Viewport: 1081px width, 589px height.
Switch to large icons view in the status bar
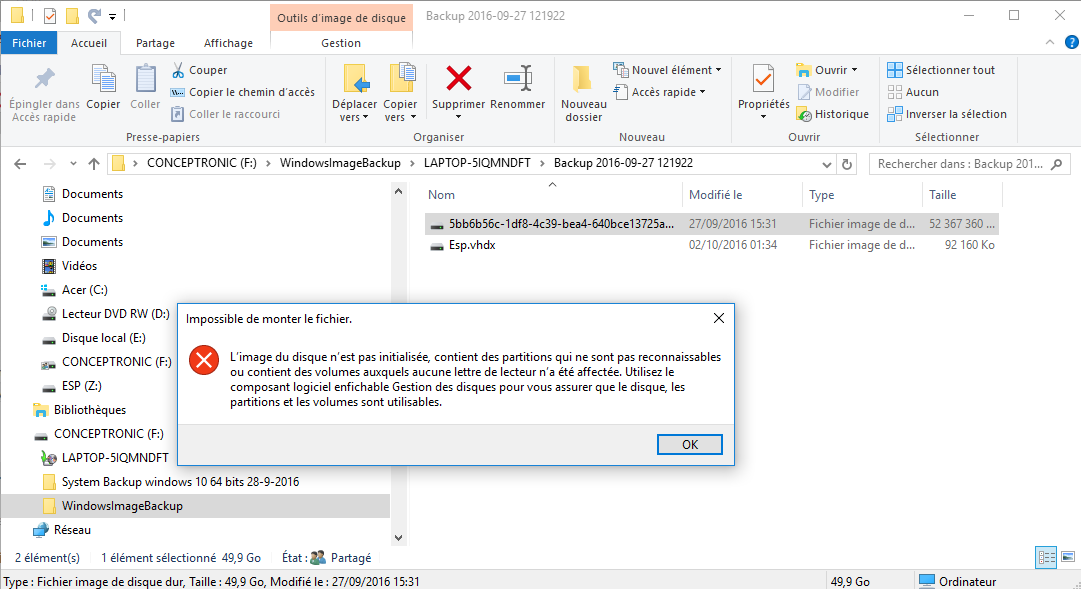(x=1067, y=557)
